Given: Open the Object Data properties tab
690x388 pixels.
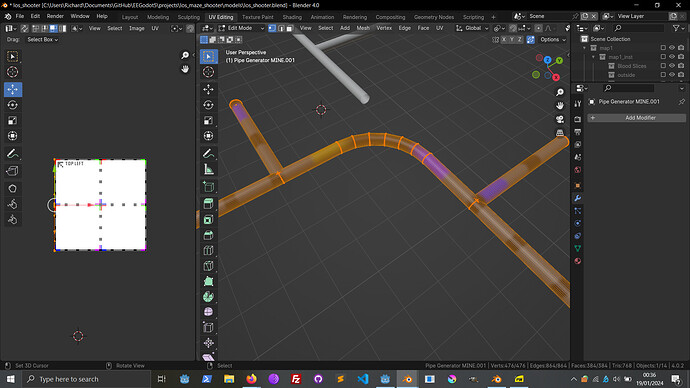Looking at the screenshot, I should [578, 249].
